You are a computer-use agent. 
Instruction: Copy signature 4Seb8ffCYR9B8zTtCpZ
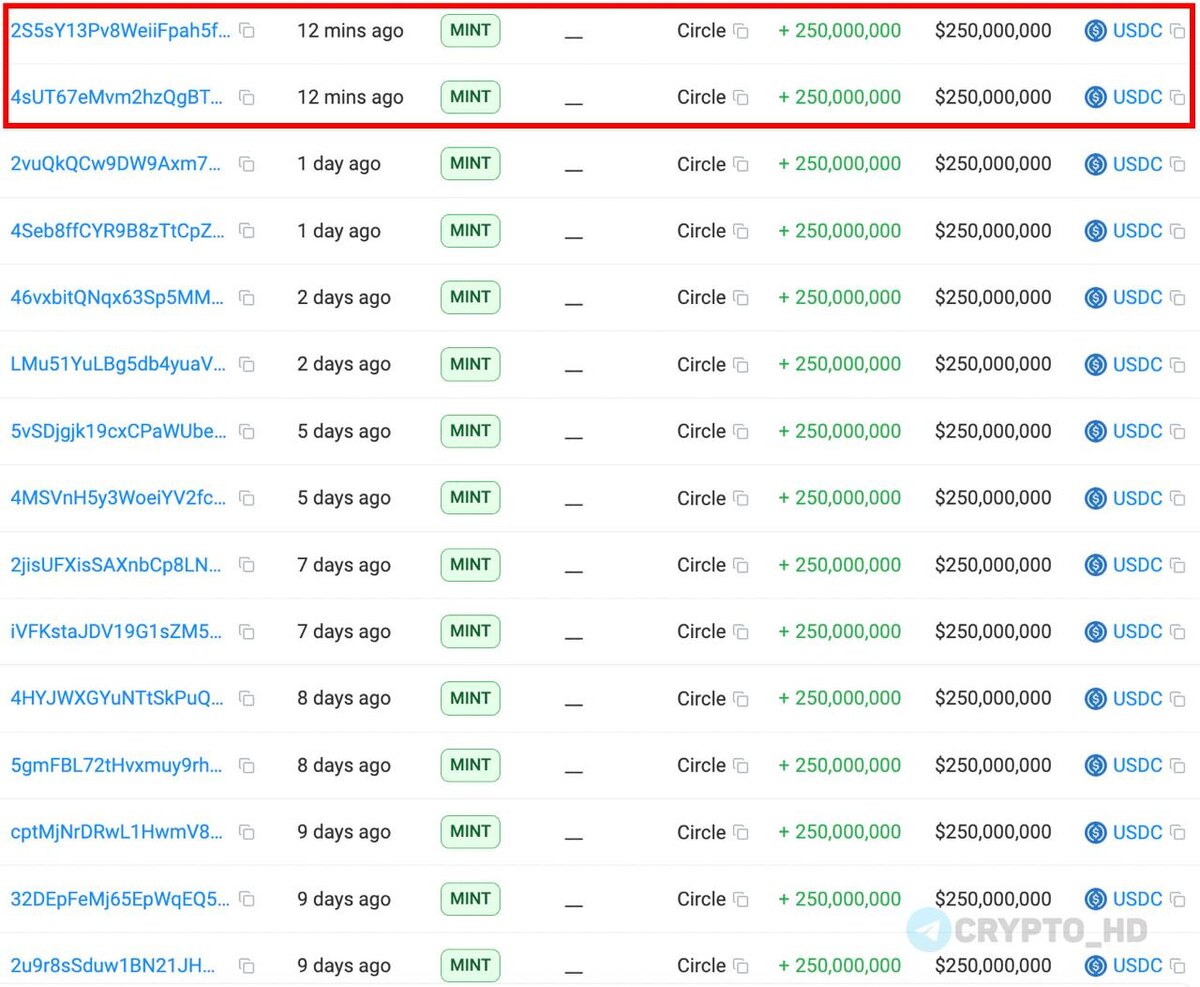246,231
